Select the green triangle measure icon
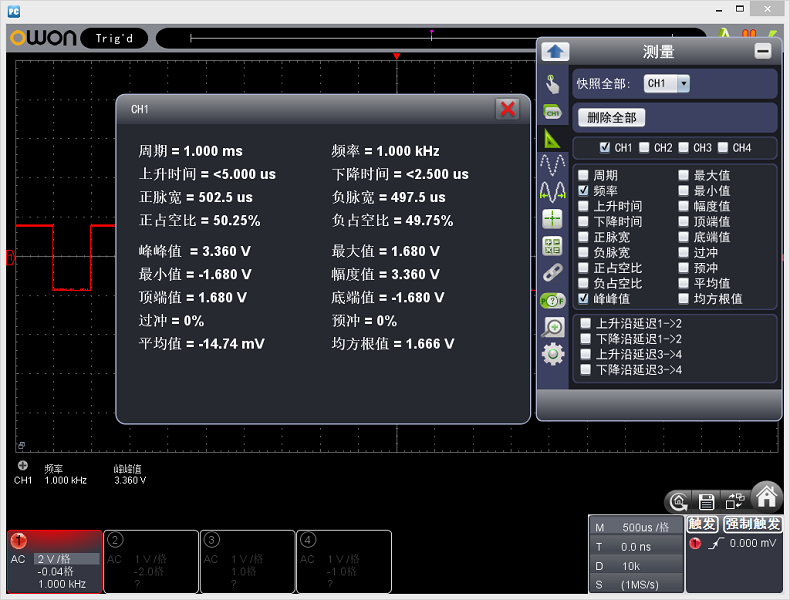The width and height of the screenshot is (790, 600). (552, 138)
